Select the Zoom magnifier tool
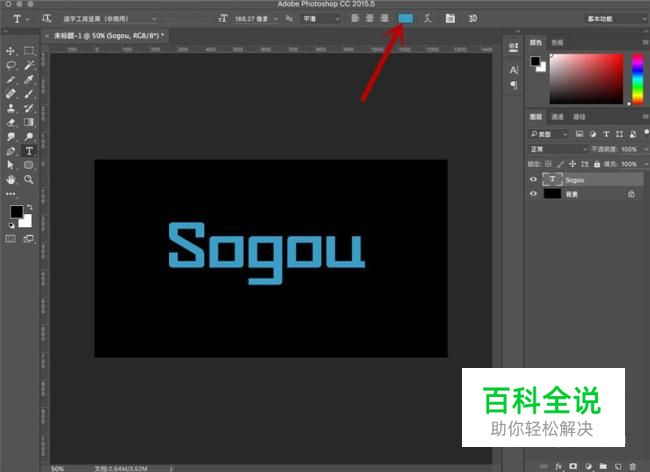This screenshot has width=650, height=472. 29,179
